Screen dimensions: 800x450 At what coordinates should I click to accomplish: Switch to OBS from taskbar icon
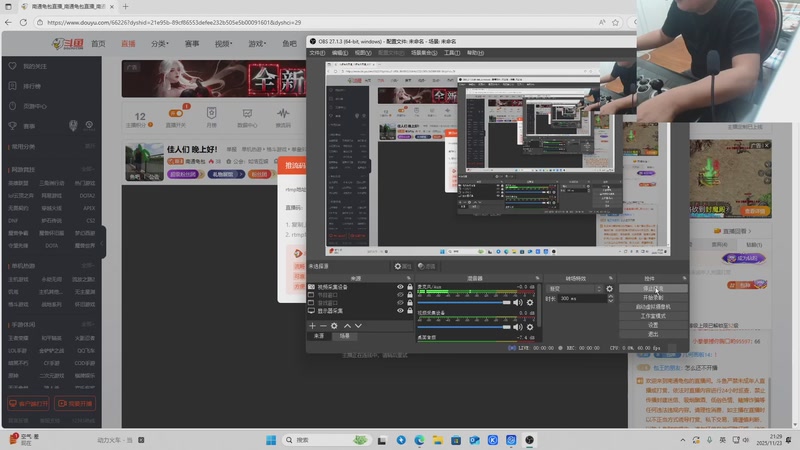(x=530, y=440)
